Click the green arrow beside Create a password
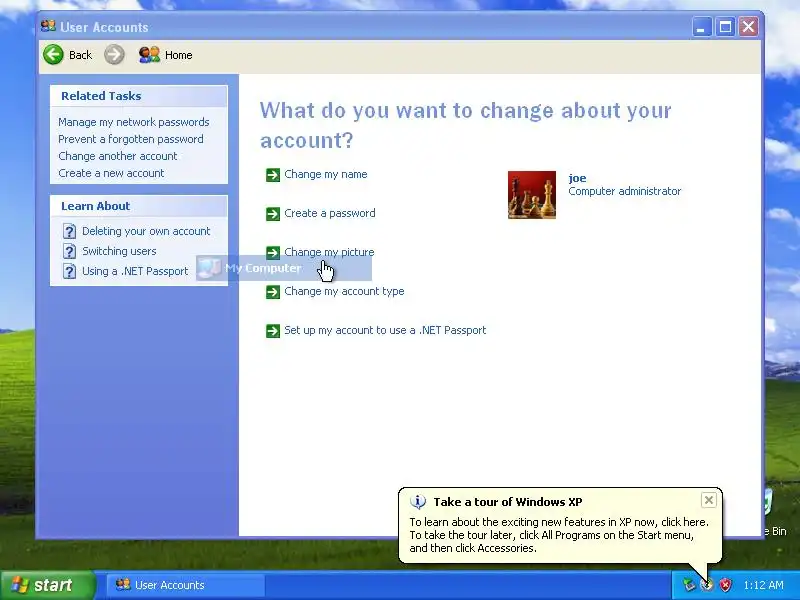The height and width of the screenshot is (600, 800). (273, 214)
